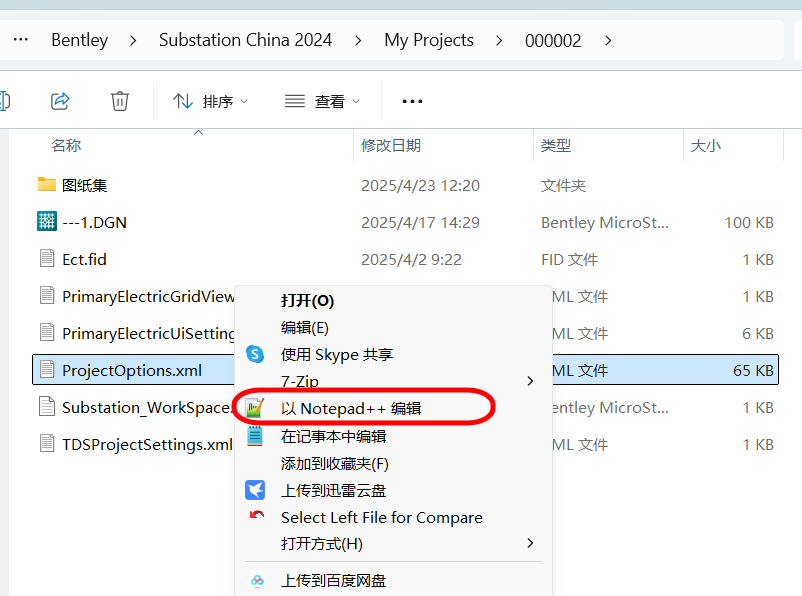Click the PrimaryElectricUiSetting file icon

point(47,332)
